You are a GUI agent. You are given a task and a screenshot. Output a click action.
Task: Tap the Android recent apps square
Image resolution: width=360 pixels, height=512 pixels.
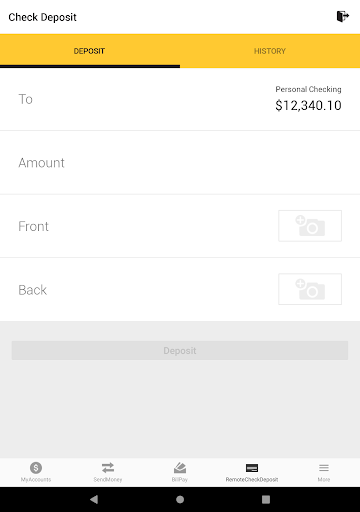pos(266,499)
